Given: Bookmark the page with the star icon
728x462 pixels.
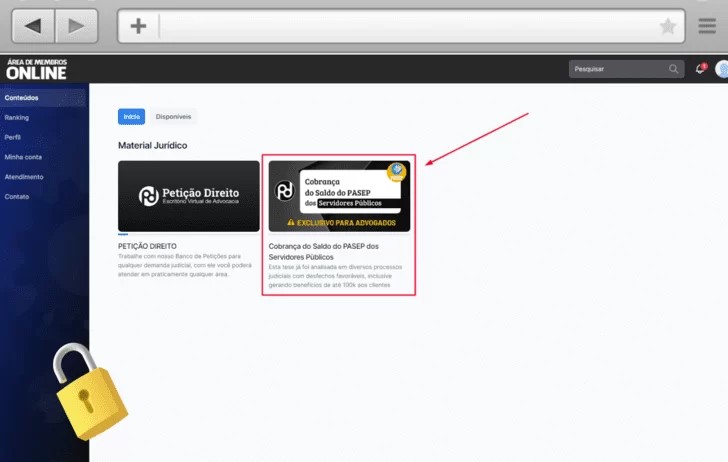Looking at the screenshot, I should [x=668, y=26].
